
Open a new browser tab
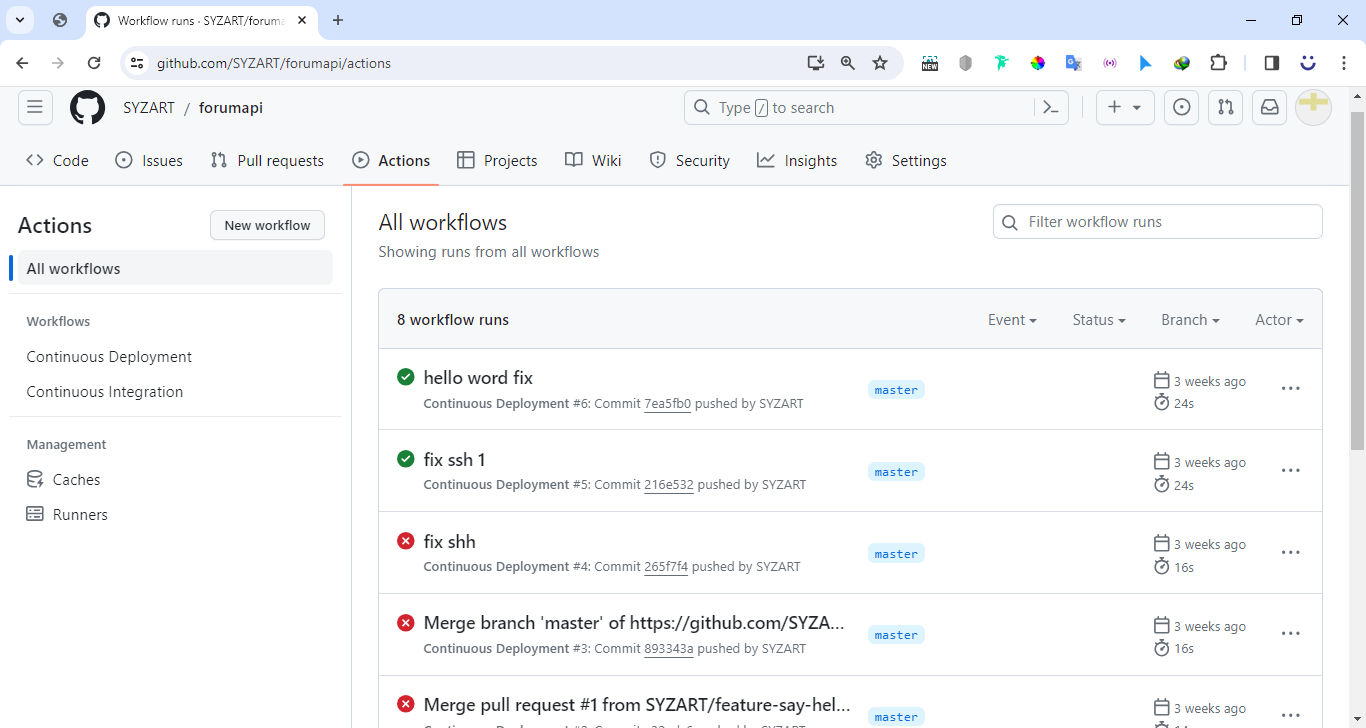[338, 20]
